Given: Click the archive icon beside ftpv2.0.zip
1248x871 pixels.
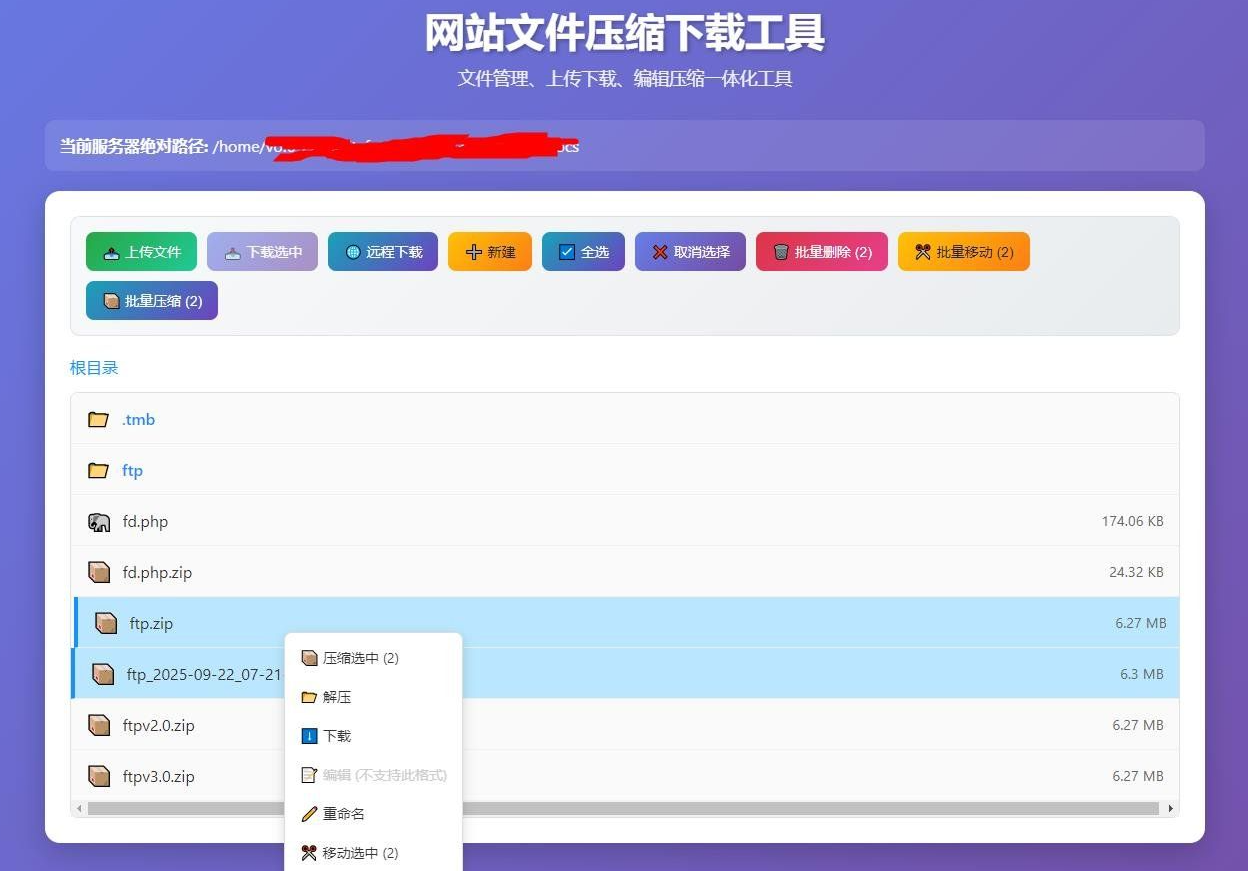Looking at the screenshot, I should tap(98, 726).
